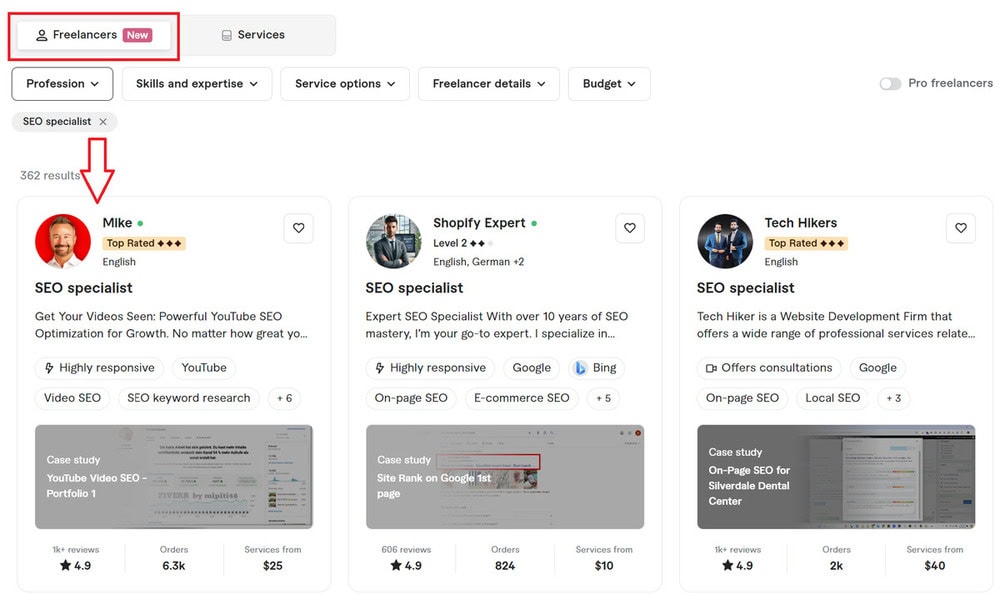Click the $25 services from price
The image size is (1000, 595).
[x=272, y=566]
